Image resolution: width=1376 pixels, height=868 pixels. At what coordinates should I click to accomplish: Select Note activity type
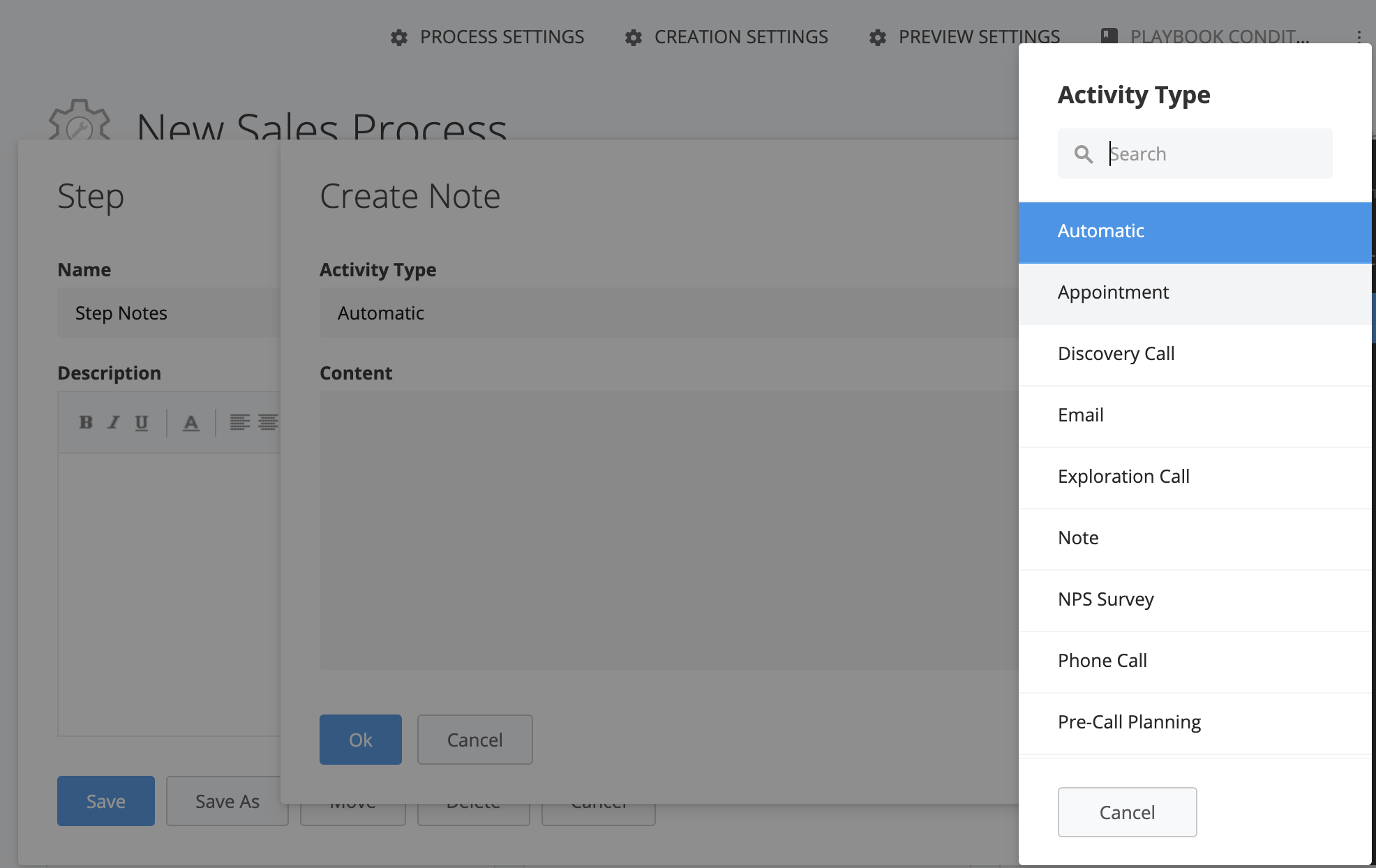(x=1195, y=539)
